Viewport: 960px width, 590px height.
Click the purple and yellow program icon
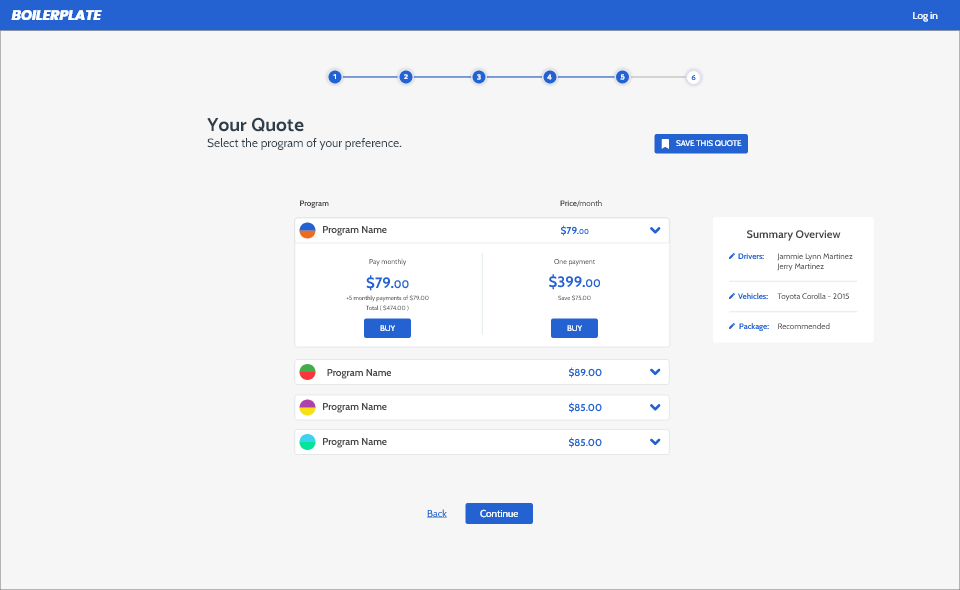pyautogui.click(x=308, y=407)
